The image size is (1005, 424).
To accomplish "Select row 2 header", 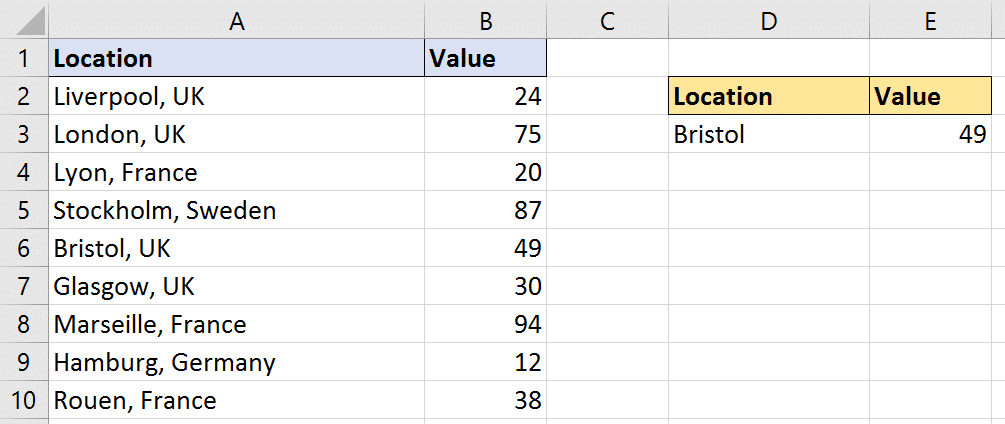I will (x=24, y=97).
